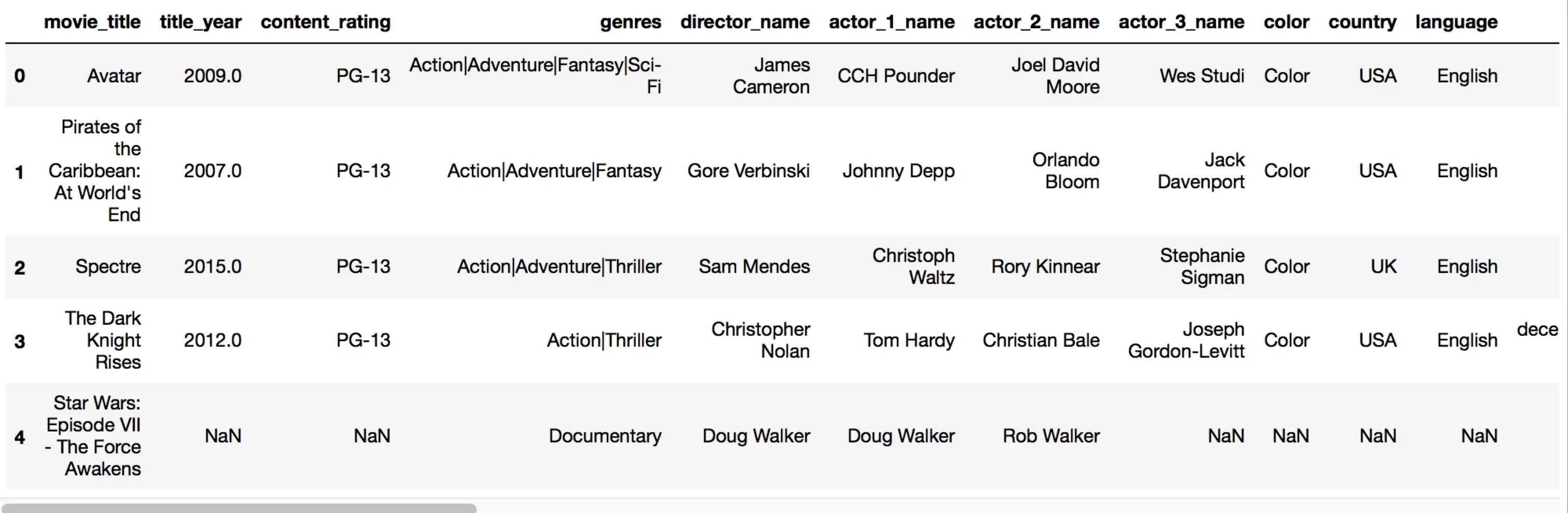Click the actor_1_name column header
The width and height of the screenshot is (1568, 513).
(891, 22)
